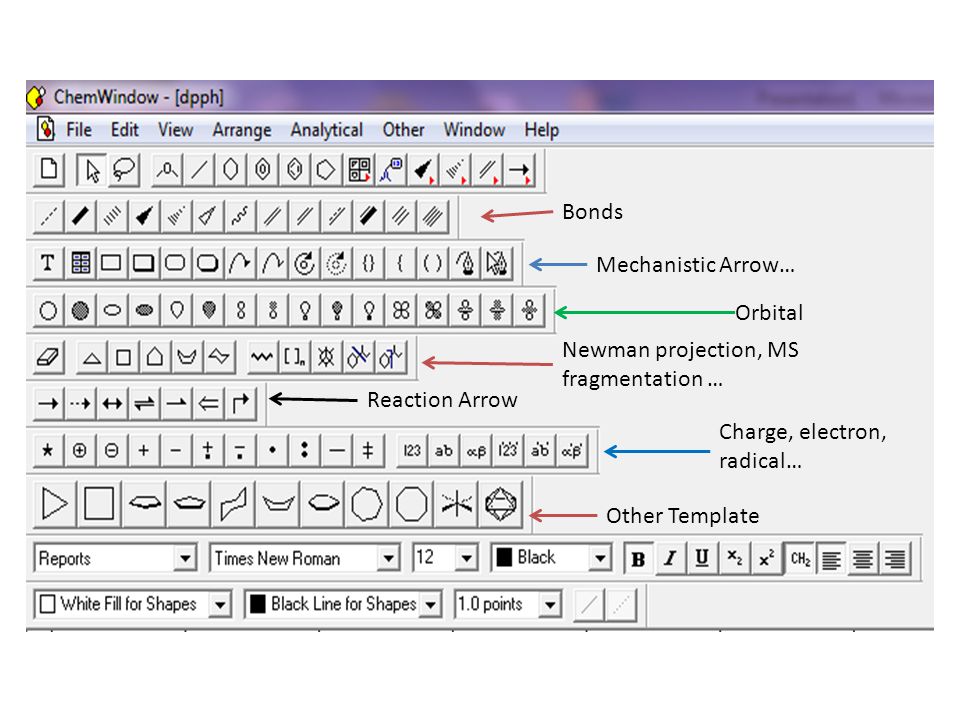Expand the Times New Roman font dropdown
The width and height of the screenshot is (960, 720).
click(x=388, y=558)
